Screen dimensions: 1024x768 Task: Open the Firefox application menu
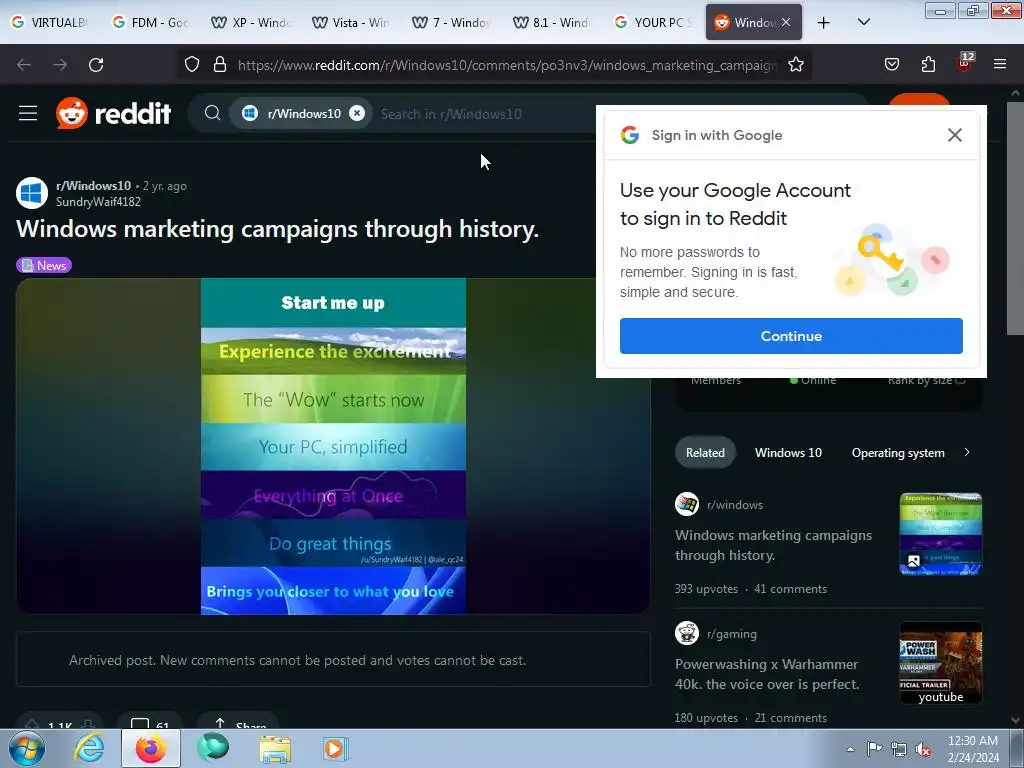1000,64
